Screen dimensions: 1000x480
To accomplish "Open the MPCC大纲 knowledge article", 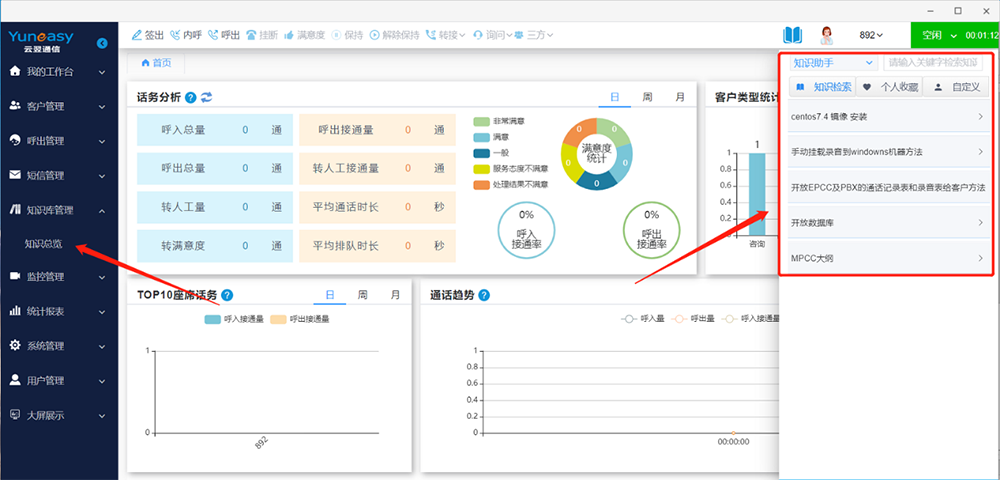I will click(x=889, y=258).
